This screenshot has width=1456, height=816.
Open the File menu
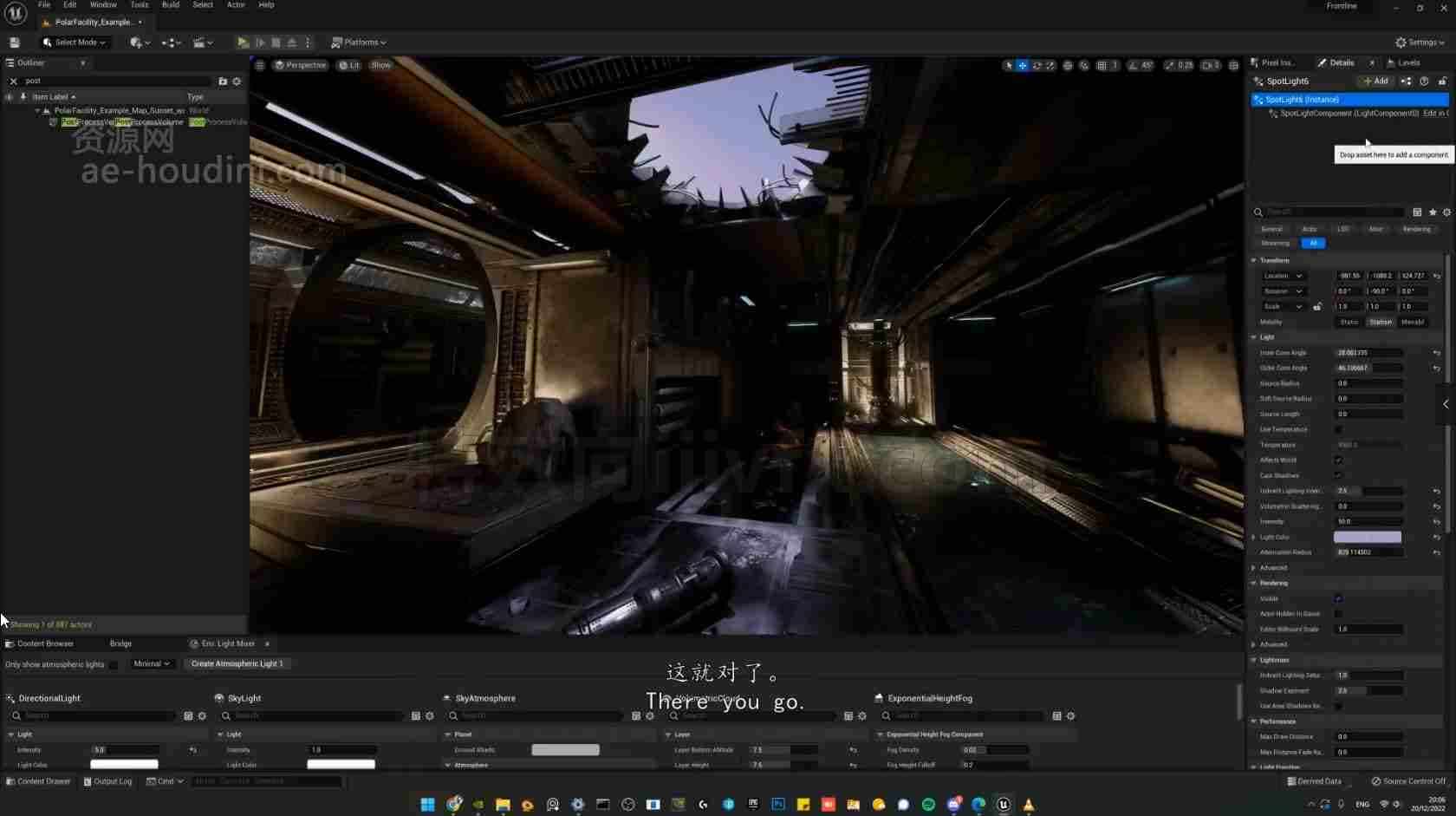44,5
